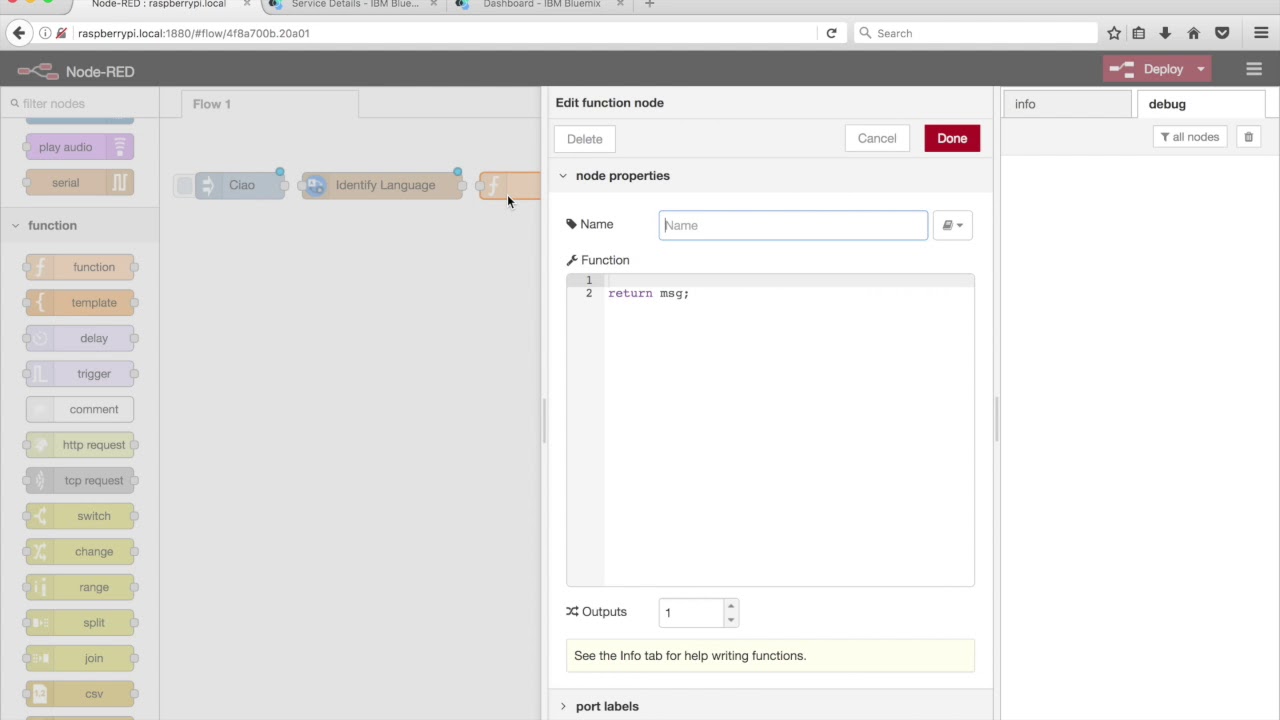1280x720 pixels.
Task: Click inside the function code editor
Action: click(x=770, y=430)
